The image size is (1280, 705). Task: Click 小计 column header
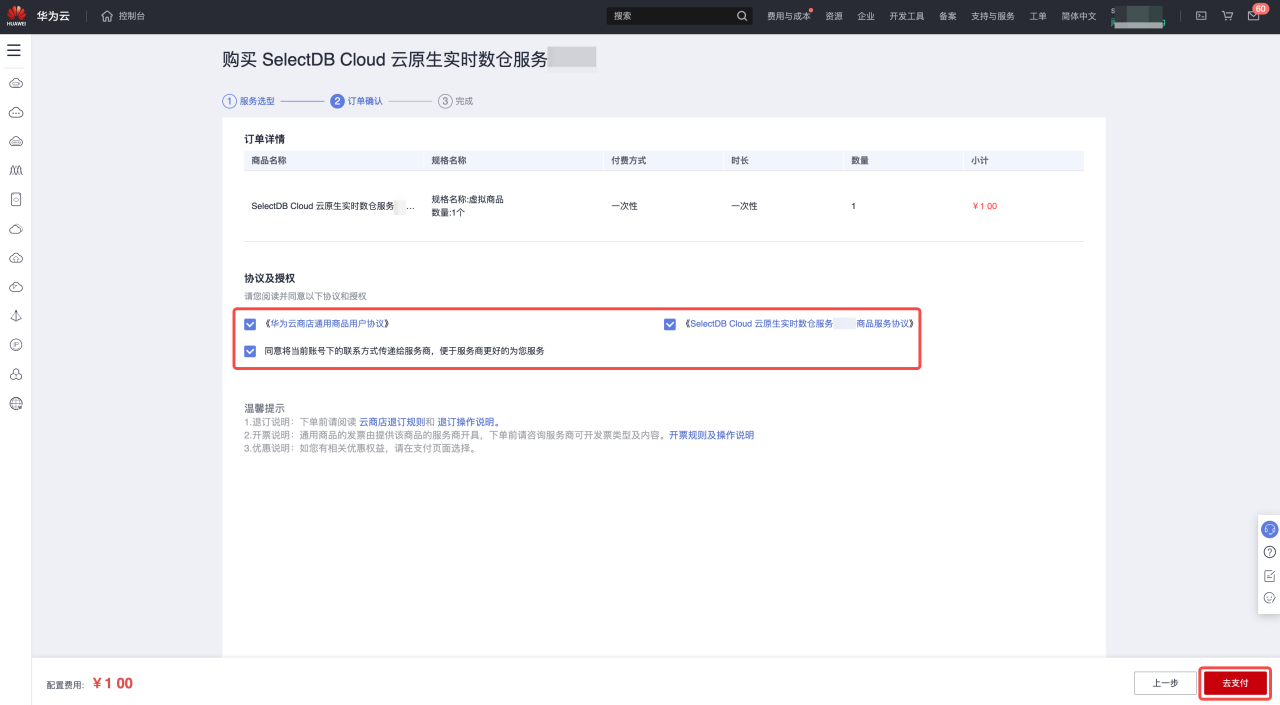point(980,160)
